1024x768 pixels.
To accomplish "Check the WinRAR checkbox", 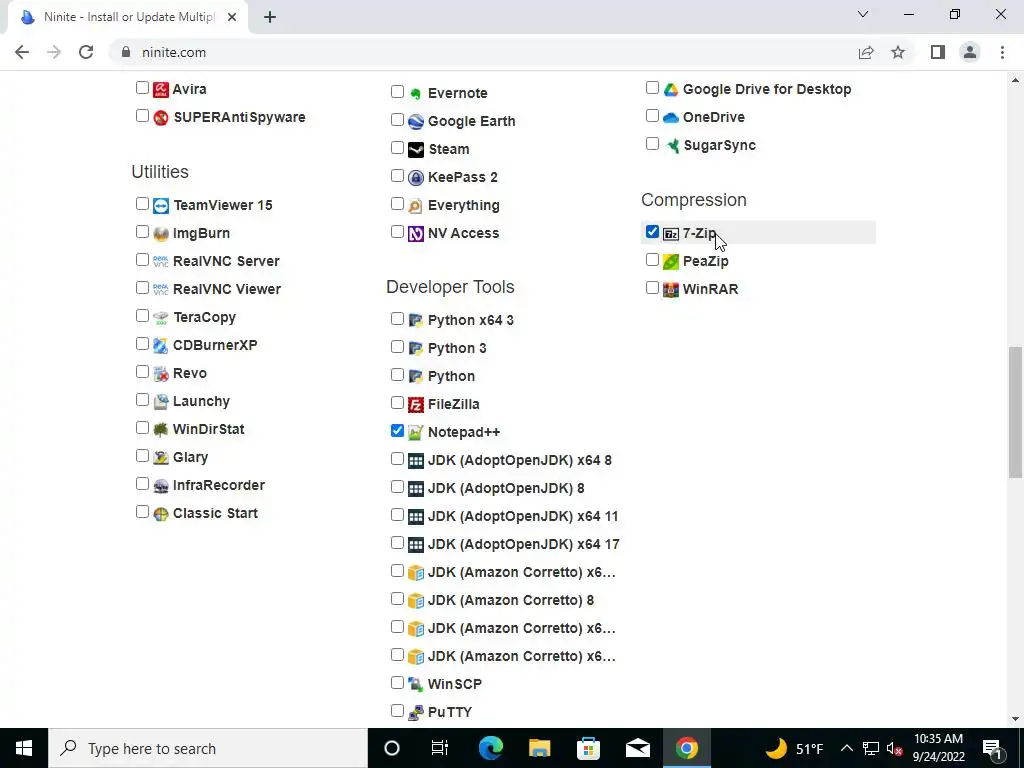I will 652,287.
